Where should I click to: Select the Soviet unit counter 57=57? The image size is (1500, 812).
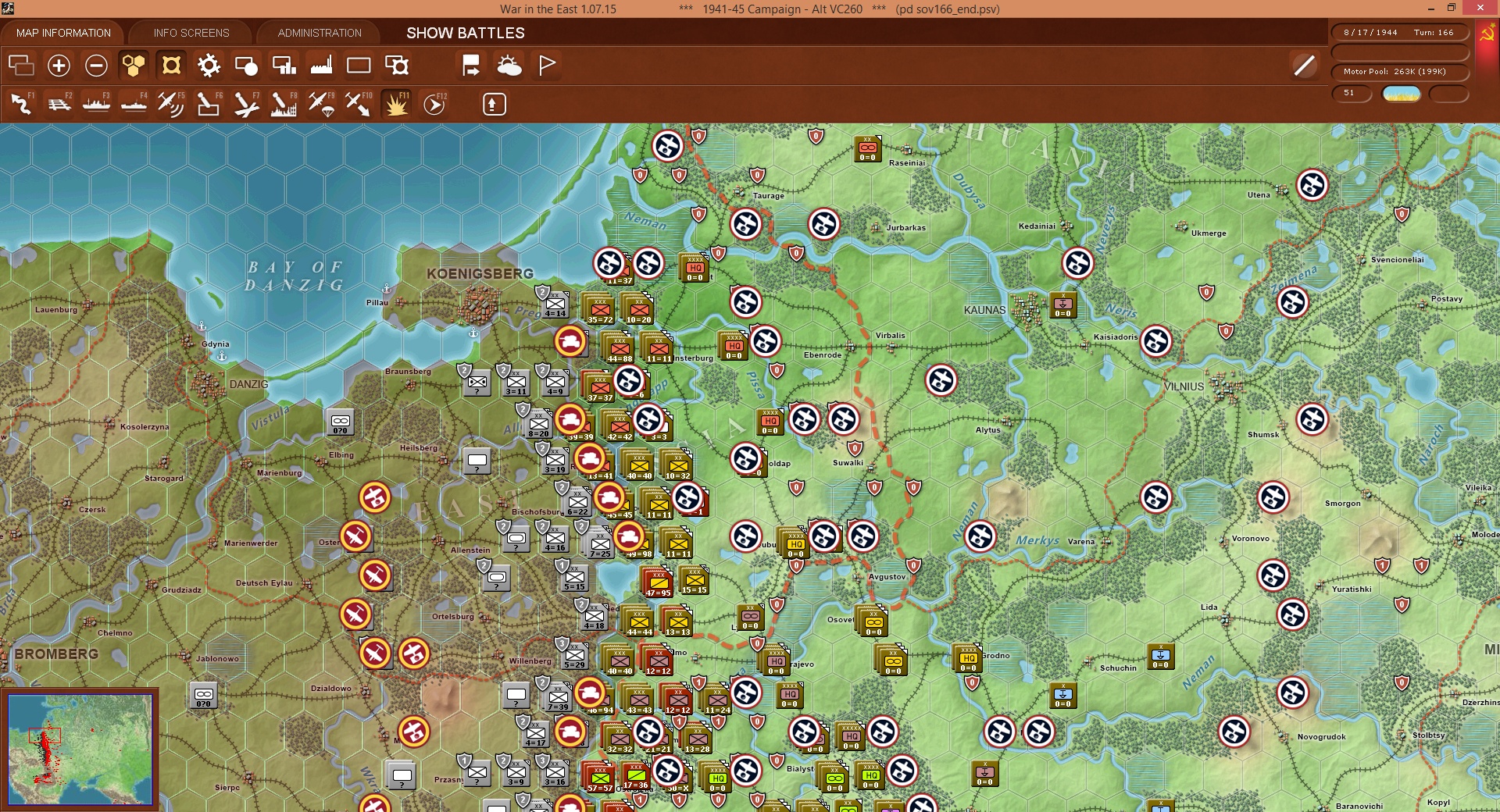click(600, 778)
